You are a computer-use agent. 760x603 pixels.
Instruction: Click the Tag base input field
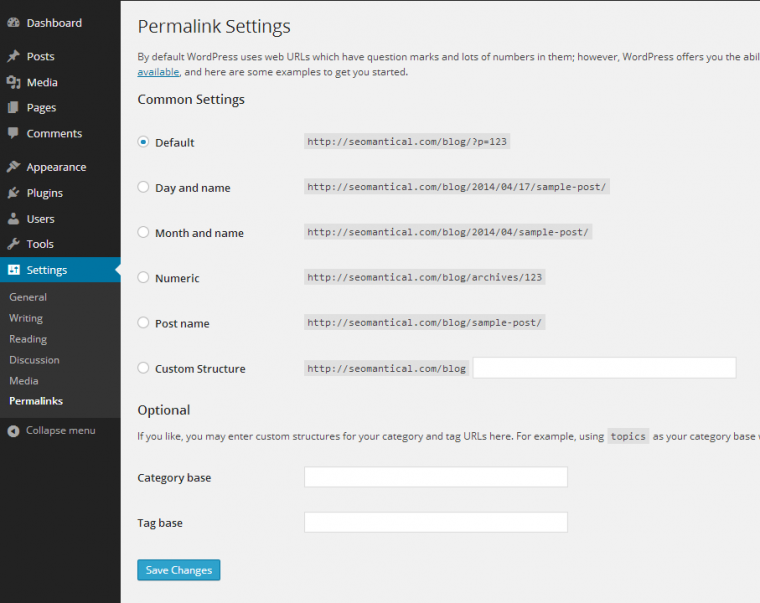tap(436, 522)
